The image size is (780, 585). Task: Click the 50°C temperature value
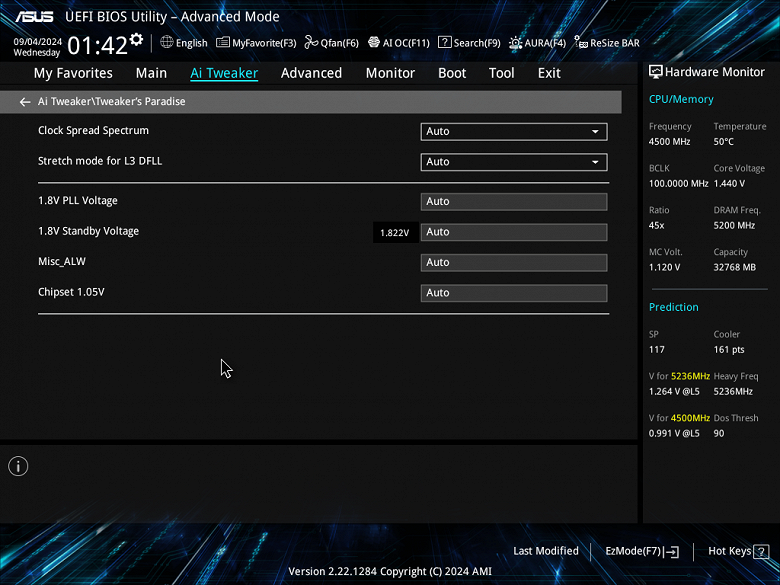[x=724, y=142]
